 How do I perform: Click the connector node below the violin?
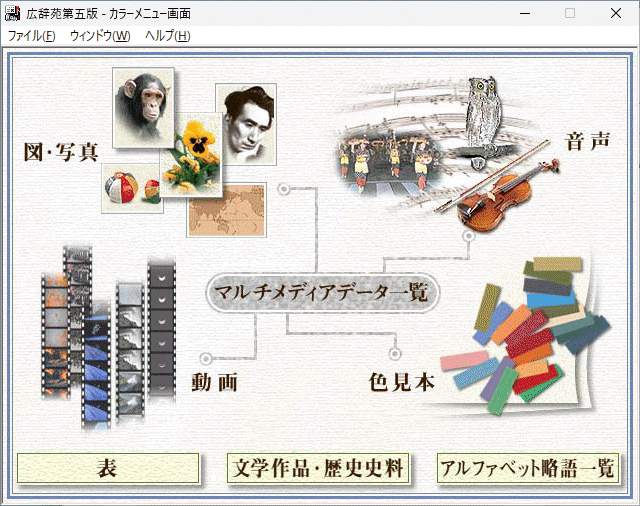[469, 236]
